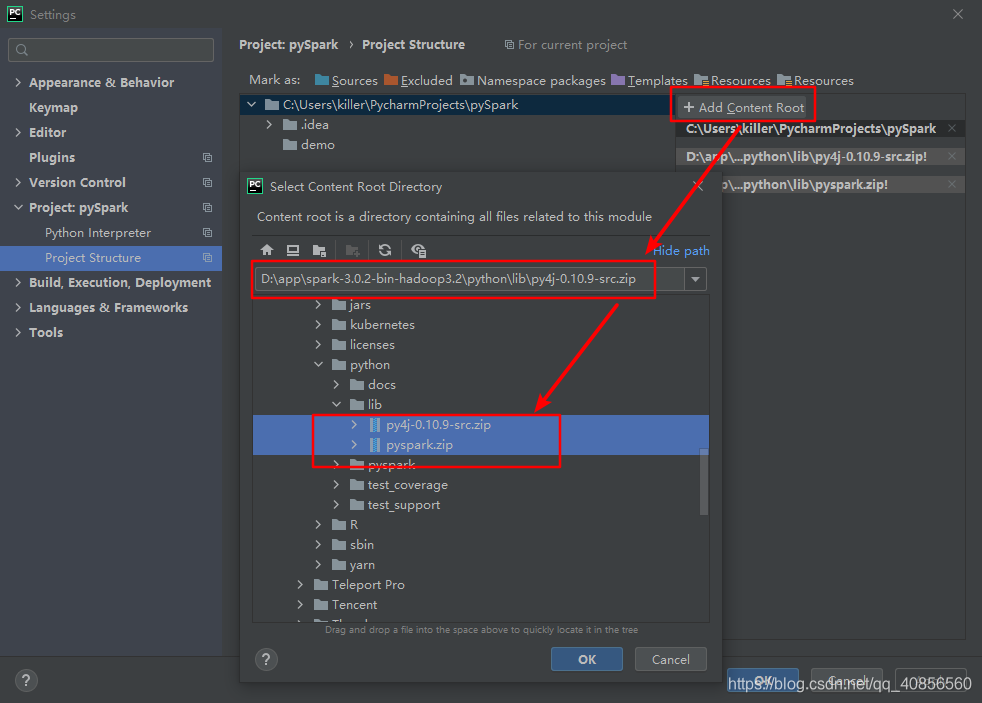Click project-level icon next to Python Interpreter
Screen dimensions: 982x703
(207, 233)
